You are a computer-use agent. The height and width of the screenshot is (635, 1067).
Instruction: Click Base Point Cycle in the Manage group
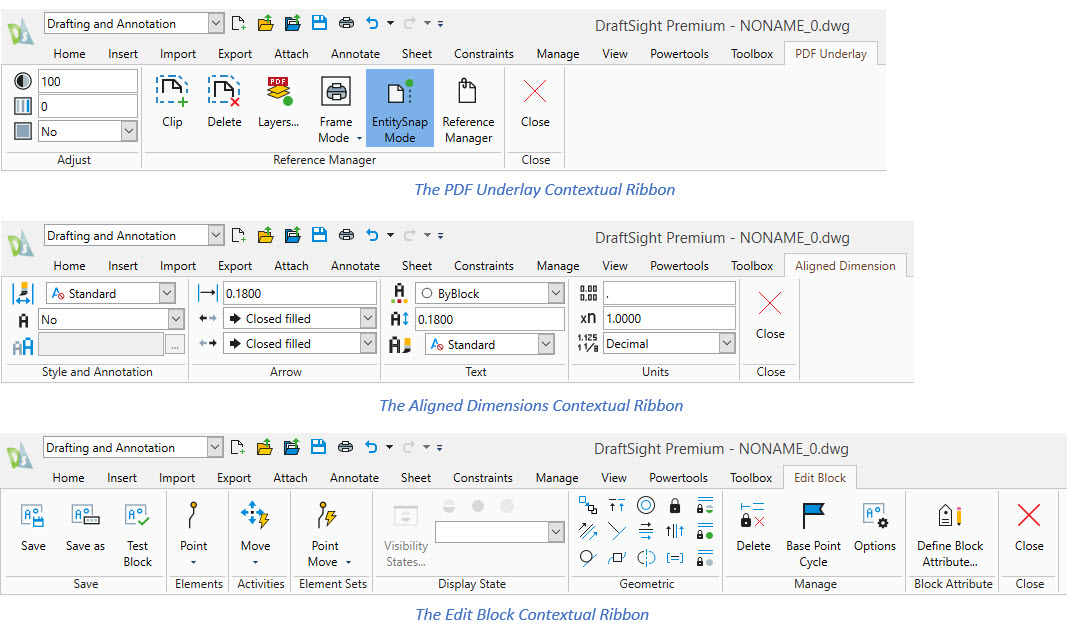pyautogui.click(x=813, y=530)
